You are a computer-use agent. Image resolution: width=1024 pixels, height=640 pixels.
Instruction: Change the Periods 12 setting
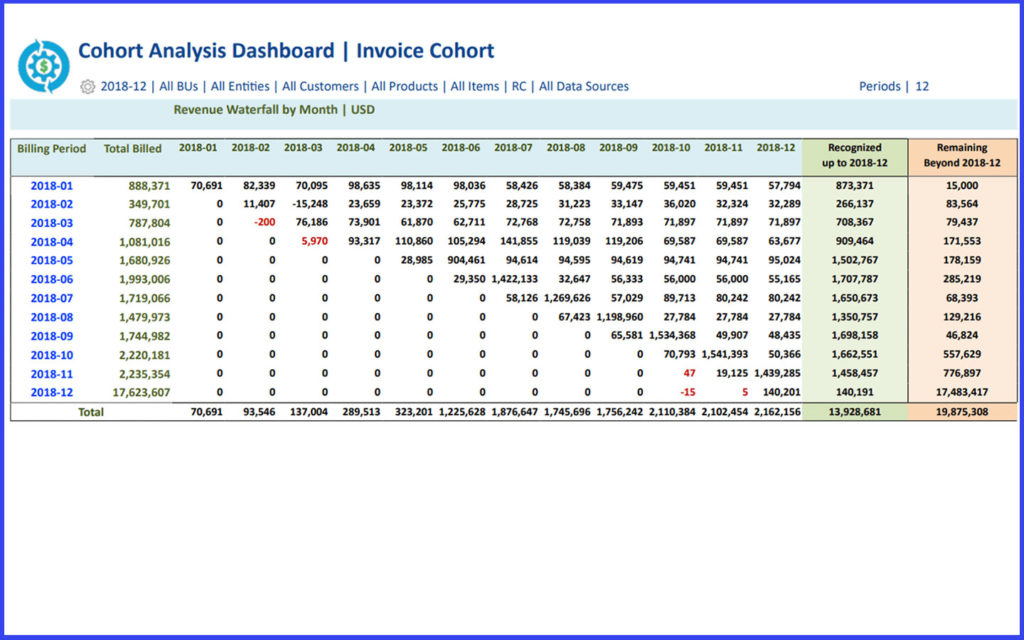pos(892,87)
